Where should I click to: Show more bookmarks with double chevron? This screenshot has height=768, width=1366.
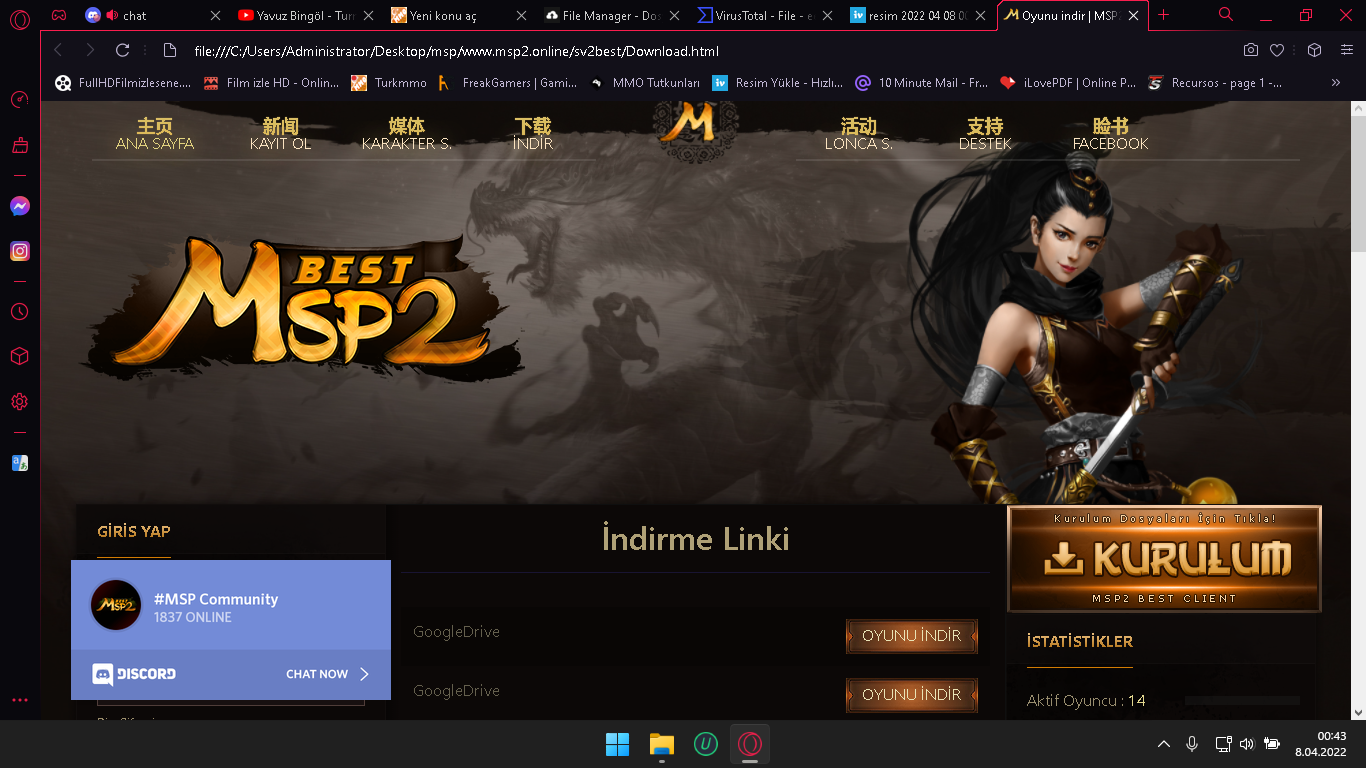pyautogui.click(x=1336, y=83)
